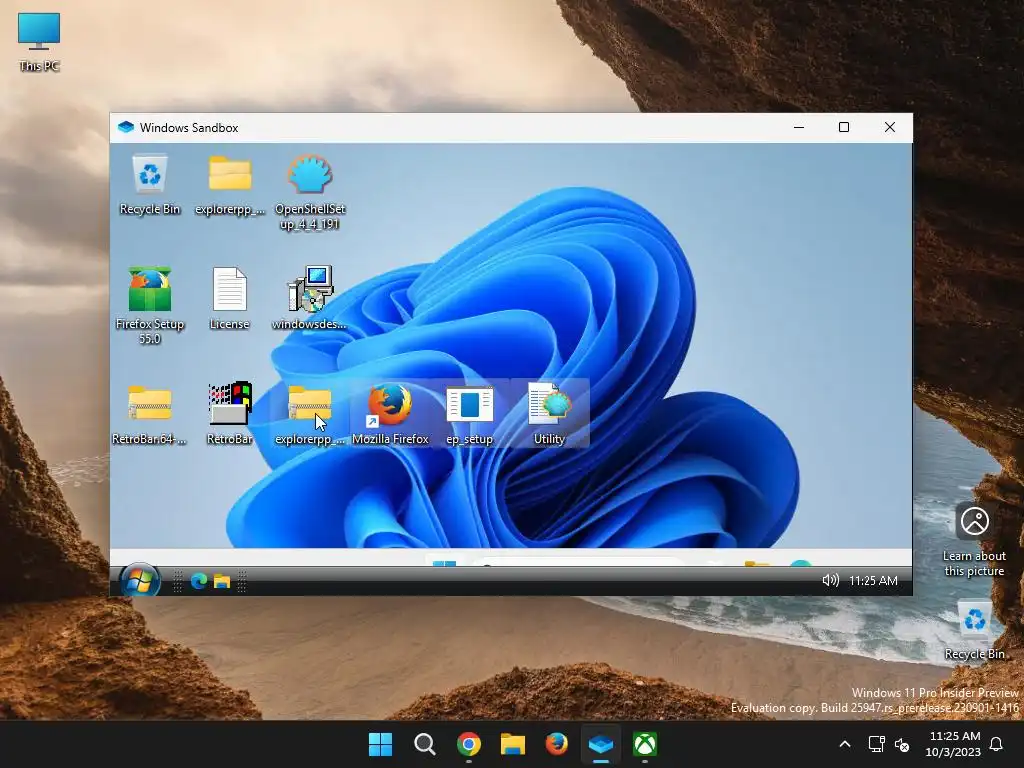The height and width of the screenshot is (768, 1024).
Task: Click the 11:25 AM clock in Sandbox taskbar
Action: pyautogui.click(x=873, y=581)
